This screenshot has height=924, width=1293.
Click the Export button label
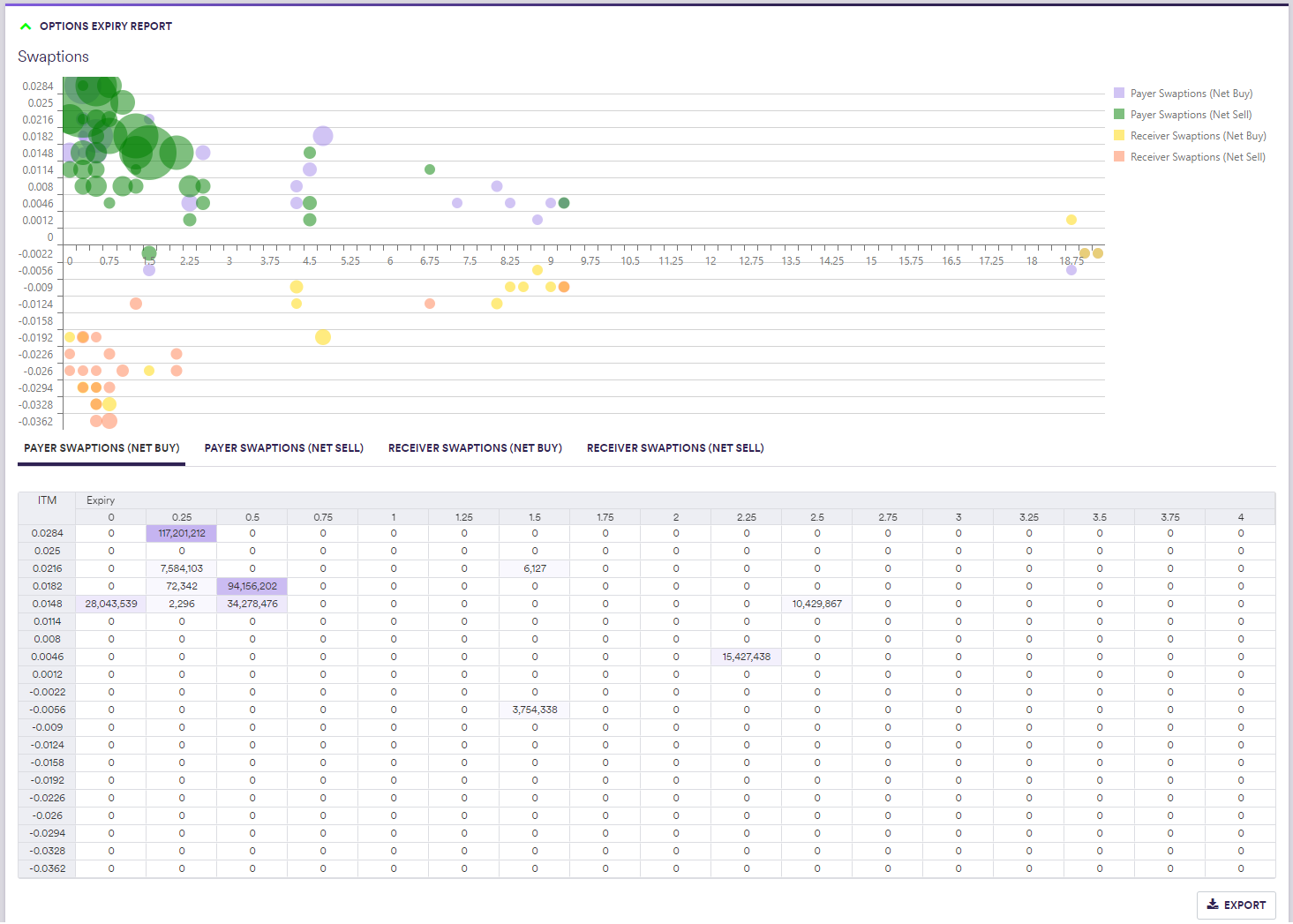(x=1244, y=905)
